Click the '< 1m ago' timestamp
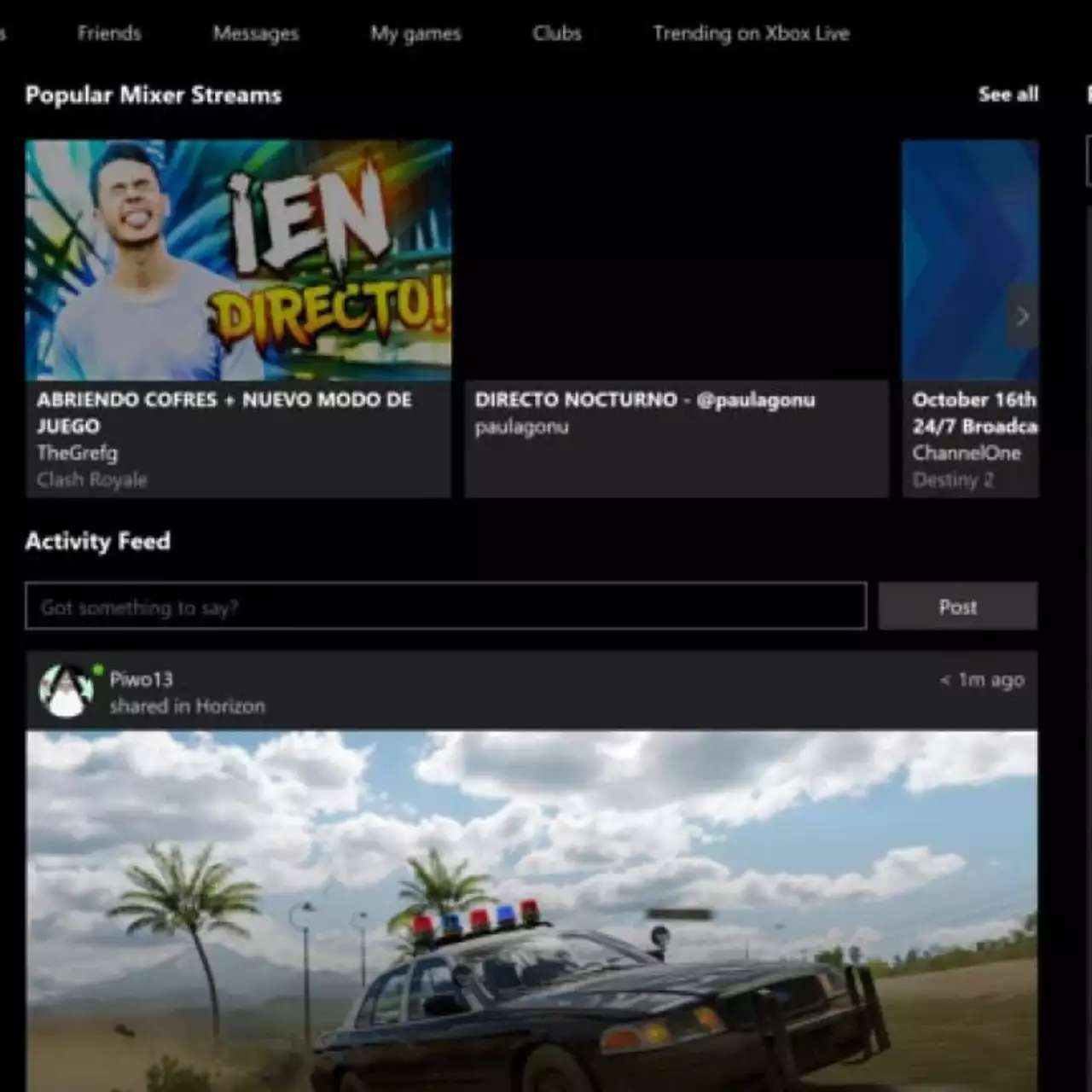This screenshot has height=1092, width=1092. pos(981,680)
